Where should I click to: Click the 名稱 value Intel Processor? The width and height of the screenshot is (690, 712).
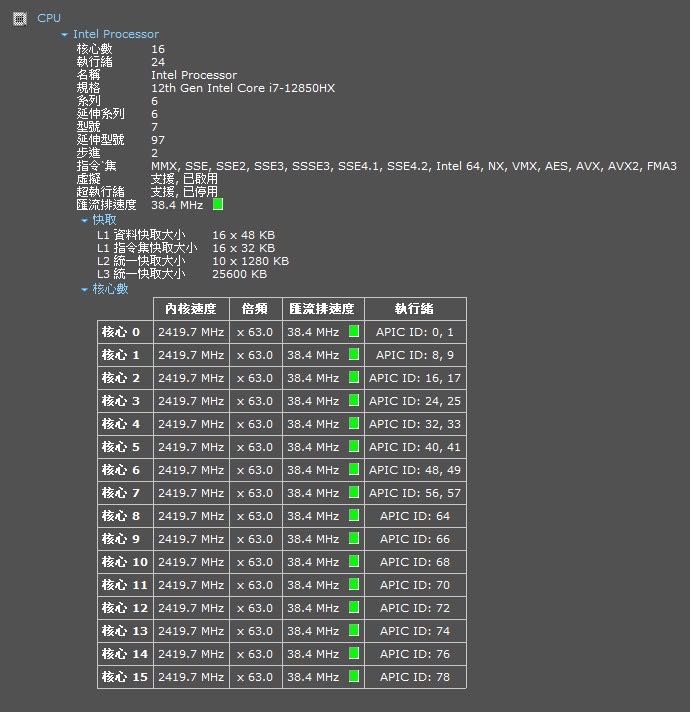tap(194, 75)
